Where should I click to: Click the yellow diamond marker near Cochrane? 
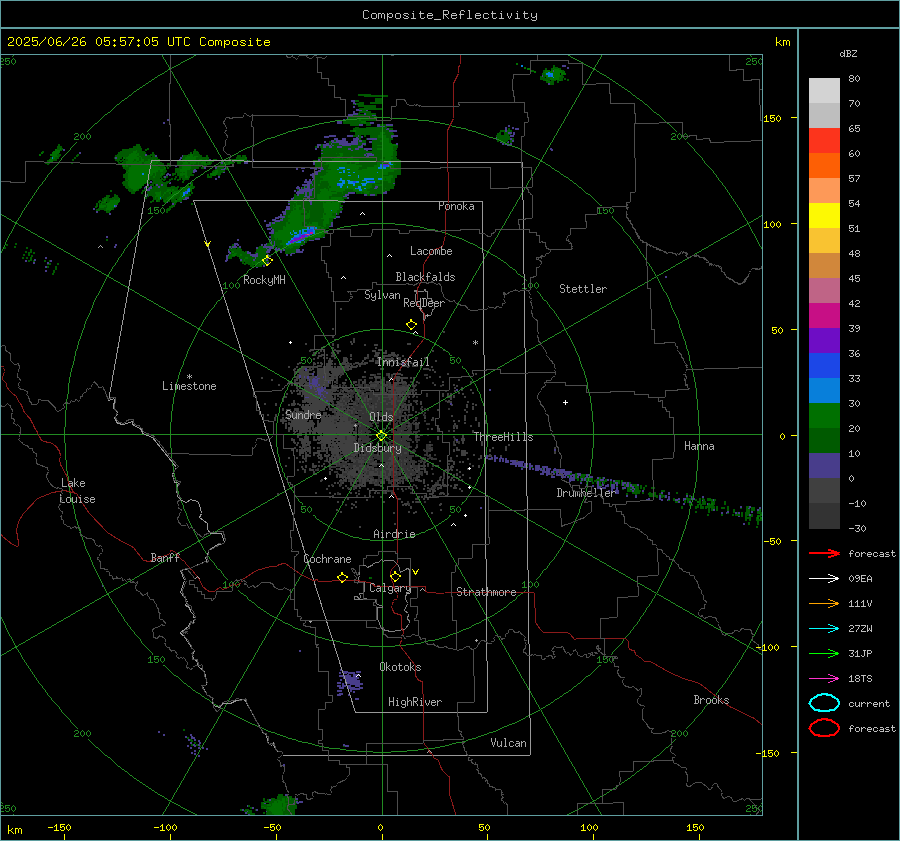[343, 577]
